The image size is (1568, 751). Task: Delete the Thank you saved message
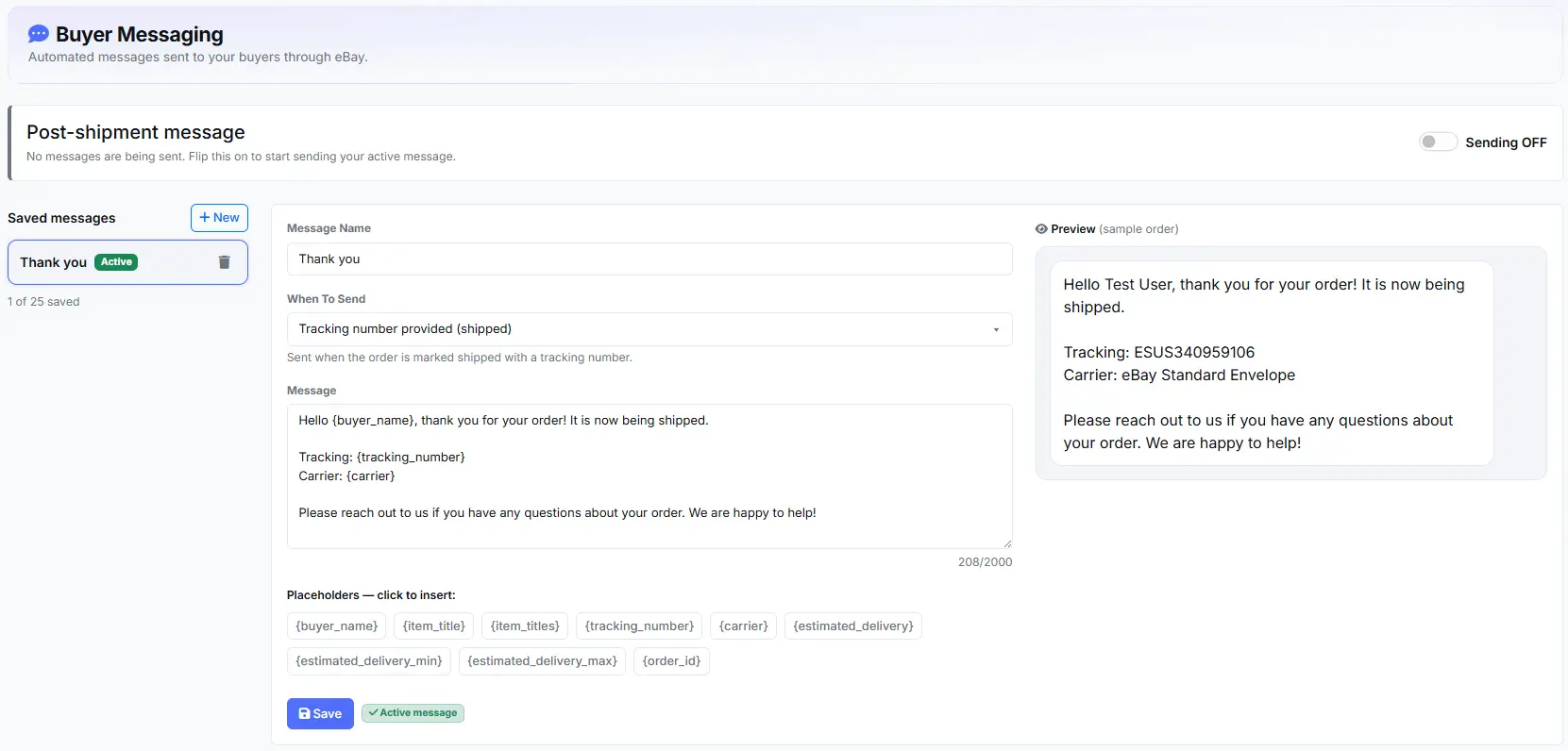coord(225,262)
